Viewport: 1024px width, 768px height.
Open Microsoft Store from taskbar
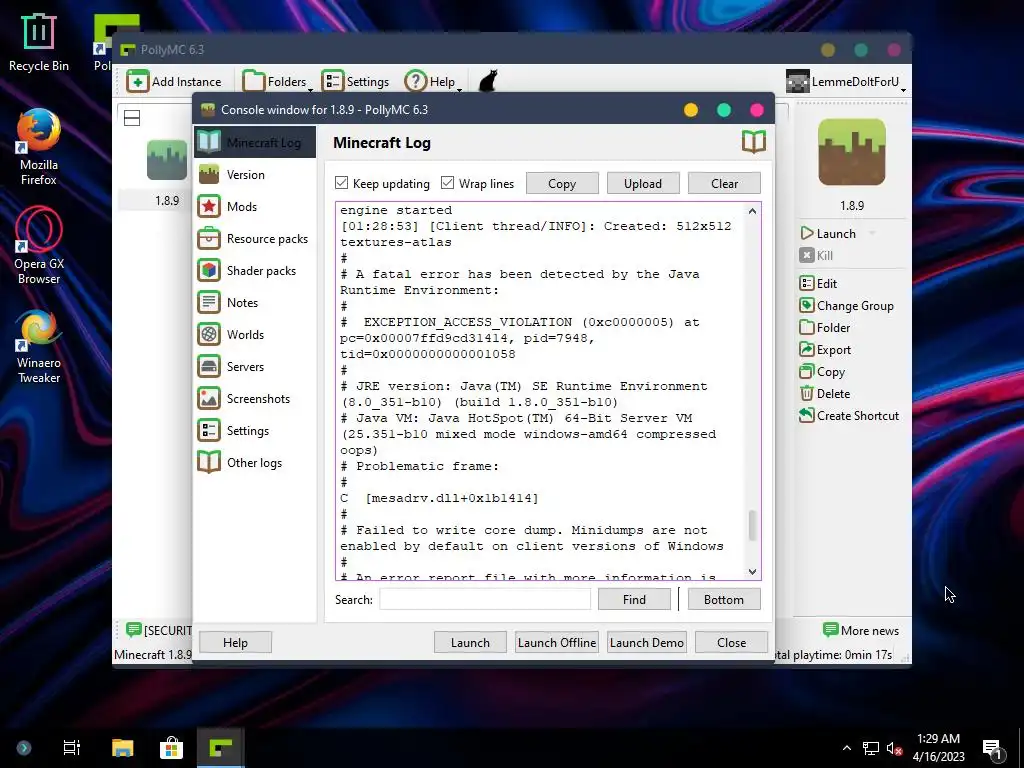tap(171, 748)
